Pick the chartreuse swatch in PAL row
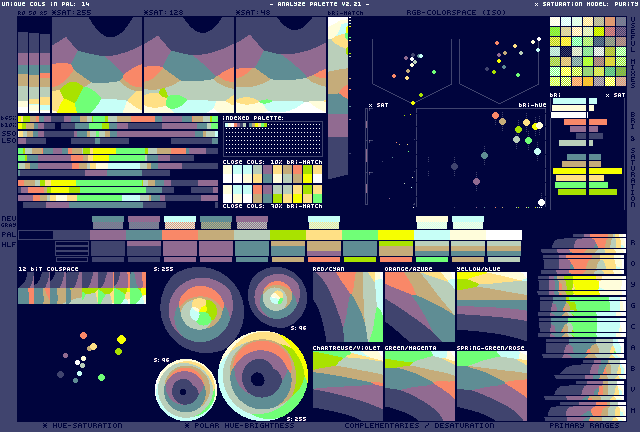This screenshot has height=432, width=640. [288, 235]
